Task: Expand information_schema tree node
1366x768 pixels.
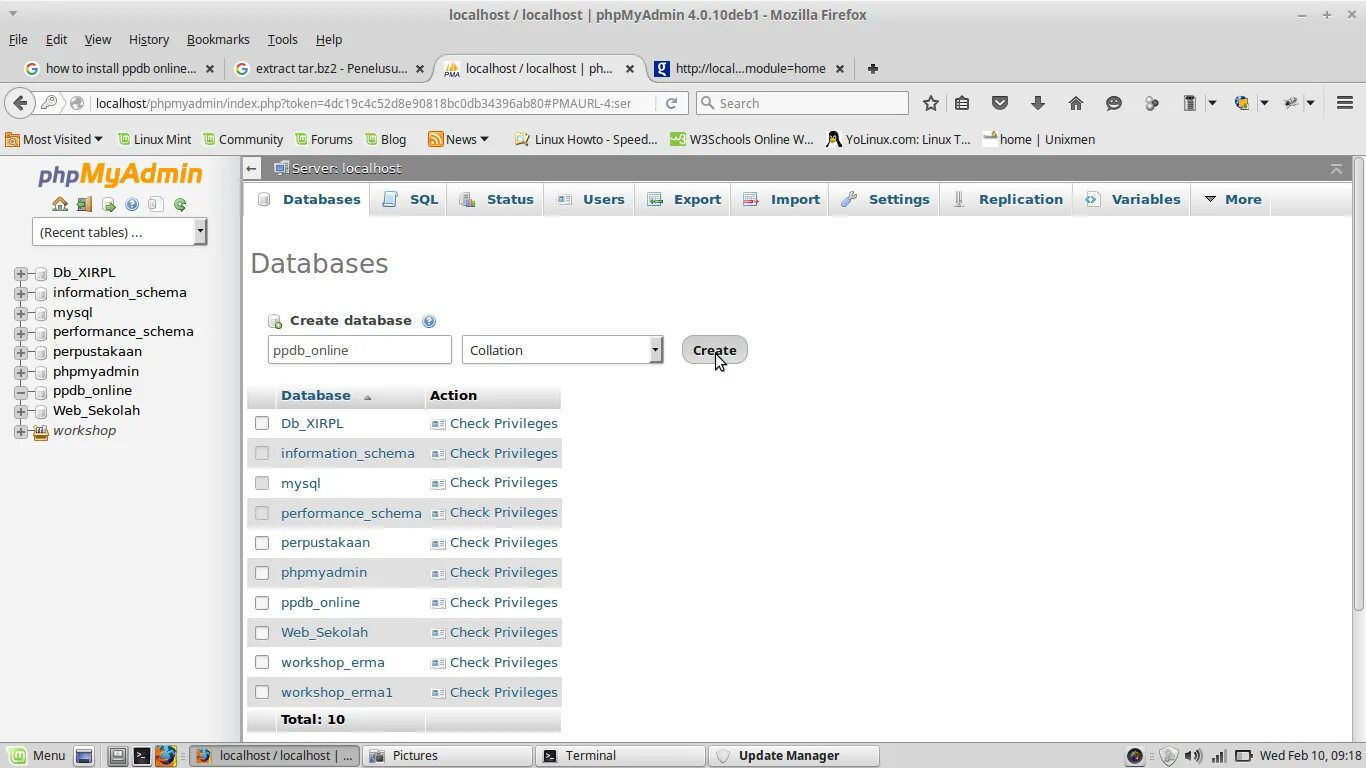Action: tap(20, 293)
